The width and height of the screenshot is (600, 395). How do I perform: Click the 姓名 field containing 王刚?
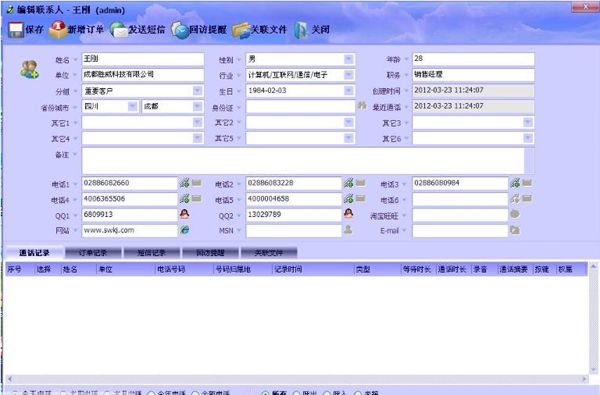(143, 59)
